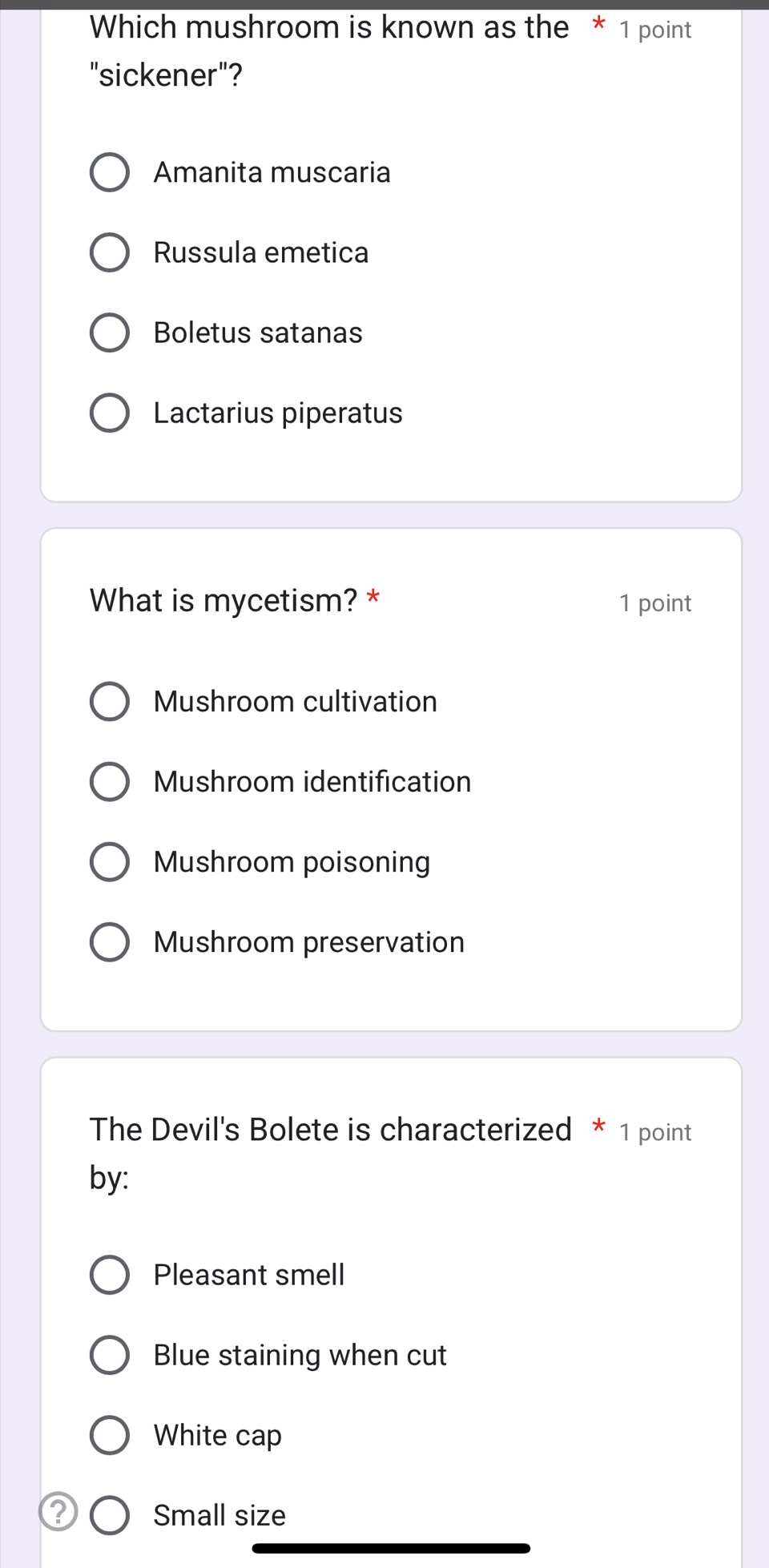Select Blue staining when cut option
This screenshot has height=1568, width=769.
pyautogui.click(x=110, y=1355)
